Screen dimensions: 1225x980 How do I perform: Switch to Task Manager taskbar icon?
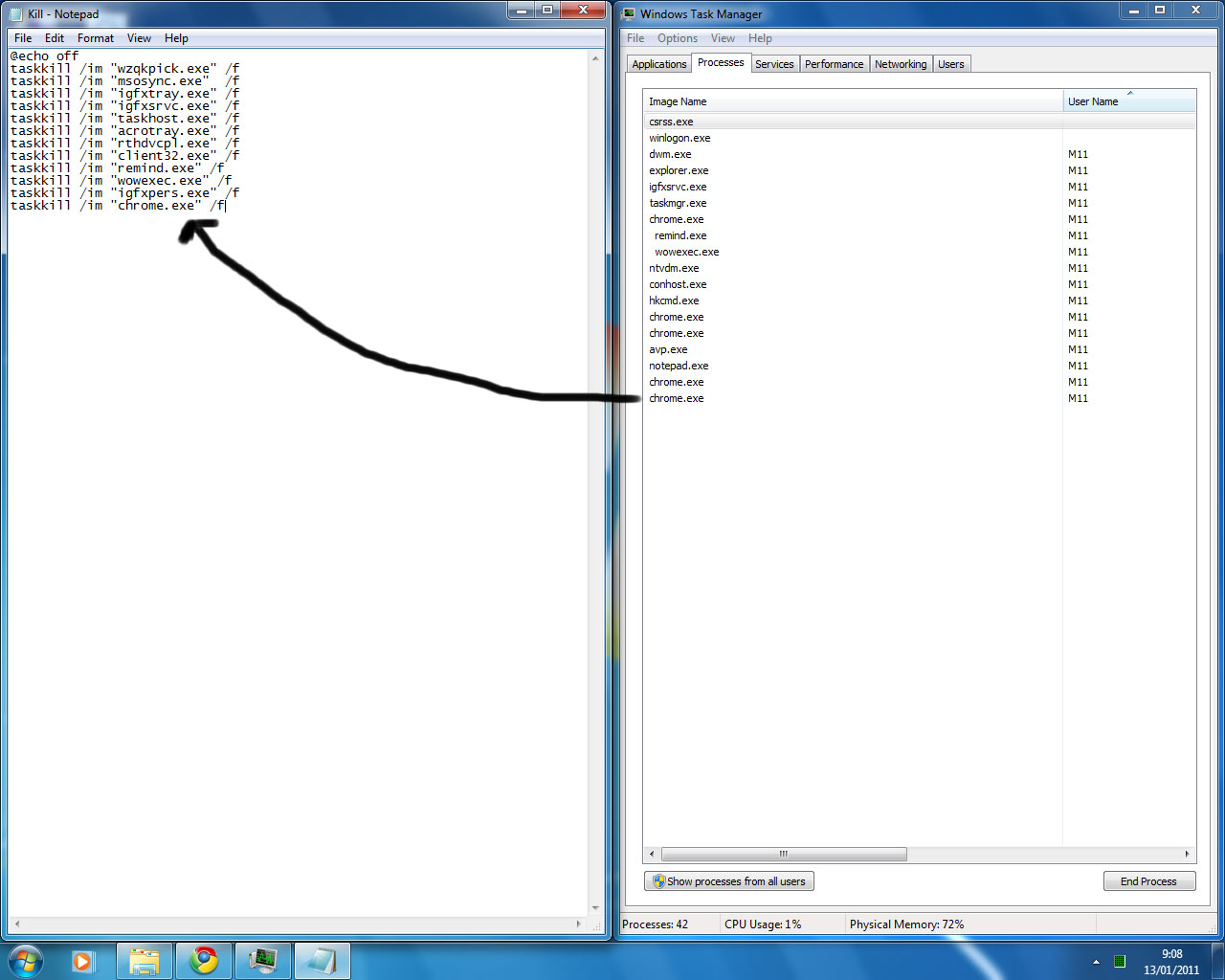262,961
